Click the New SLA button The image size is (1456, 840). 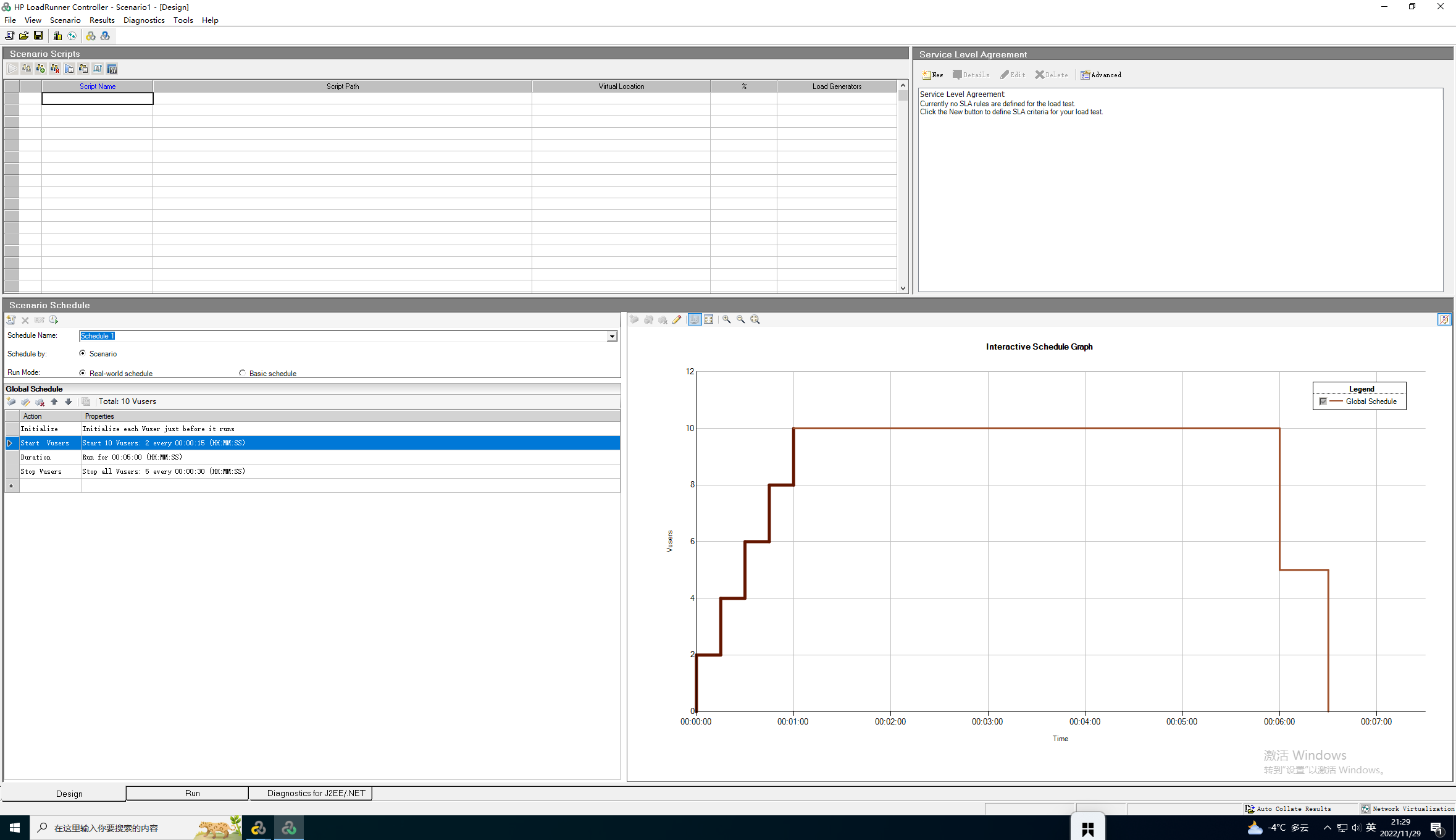932,75
